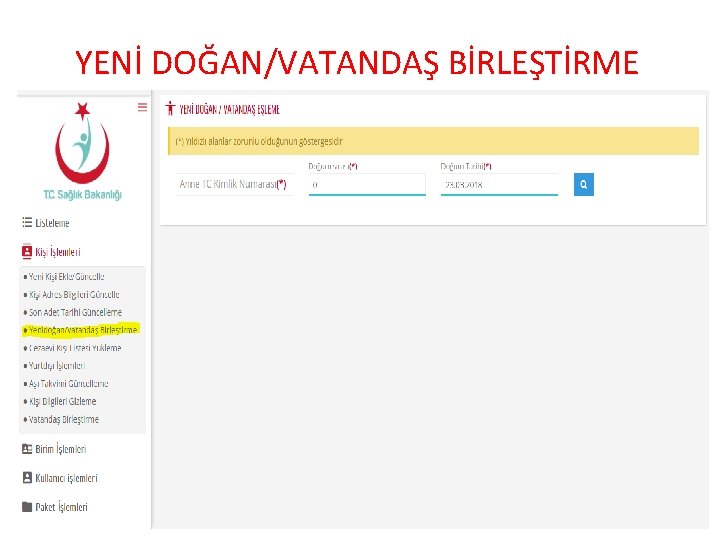The height and width of the screenshot is (540, 720).
Task: Click the person icon beside Yeni Doğan / Vatandaş Eşleme
Action: (x=170, y=108)
